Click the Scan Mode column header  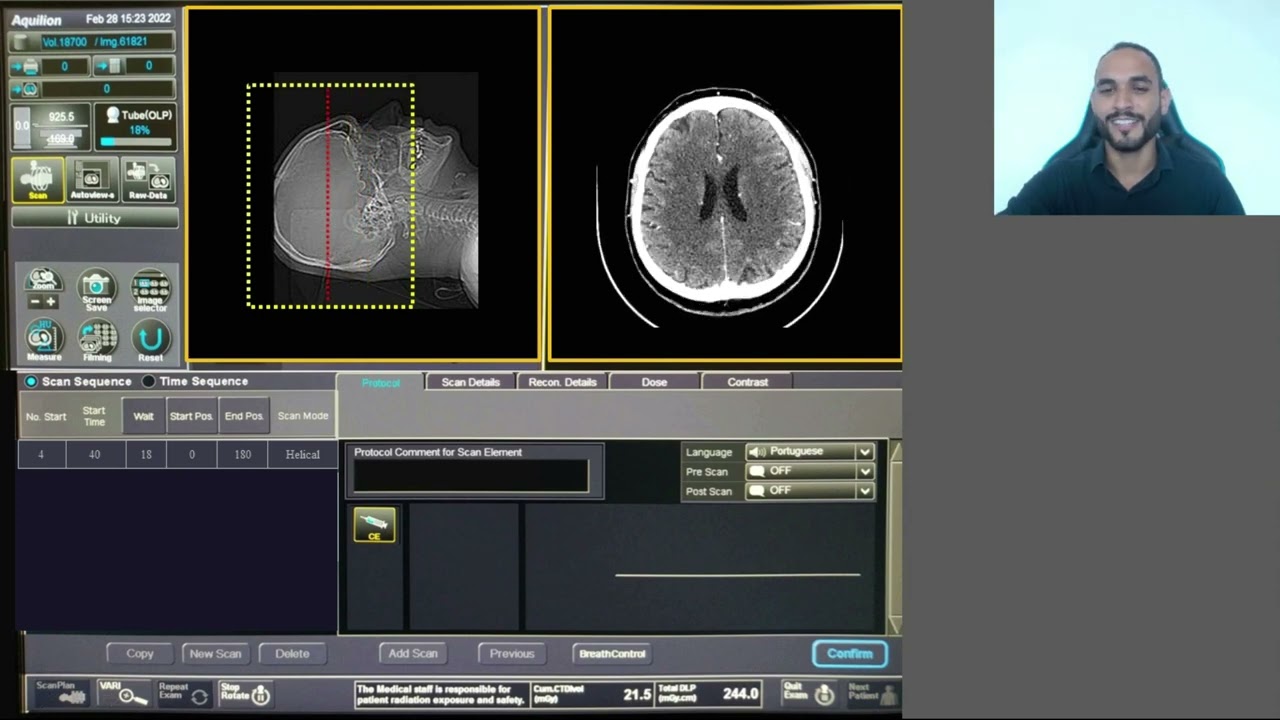(303, 416)
